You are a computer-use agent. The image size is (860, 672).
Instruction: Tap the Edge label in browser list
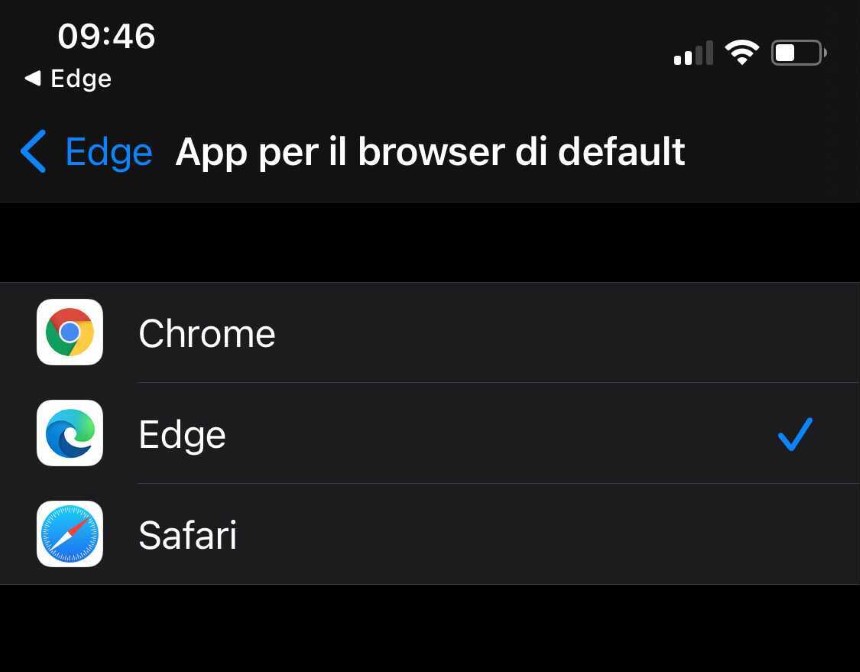pos(182,434)
